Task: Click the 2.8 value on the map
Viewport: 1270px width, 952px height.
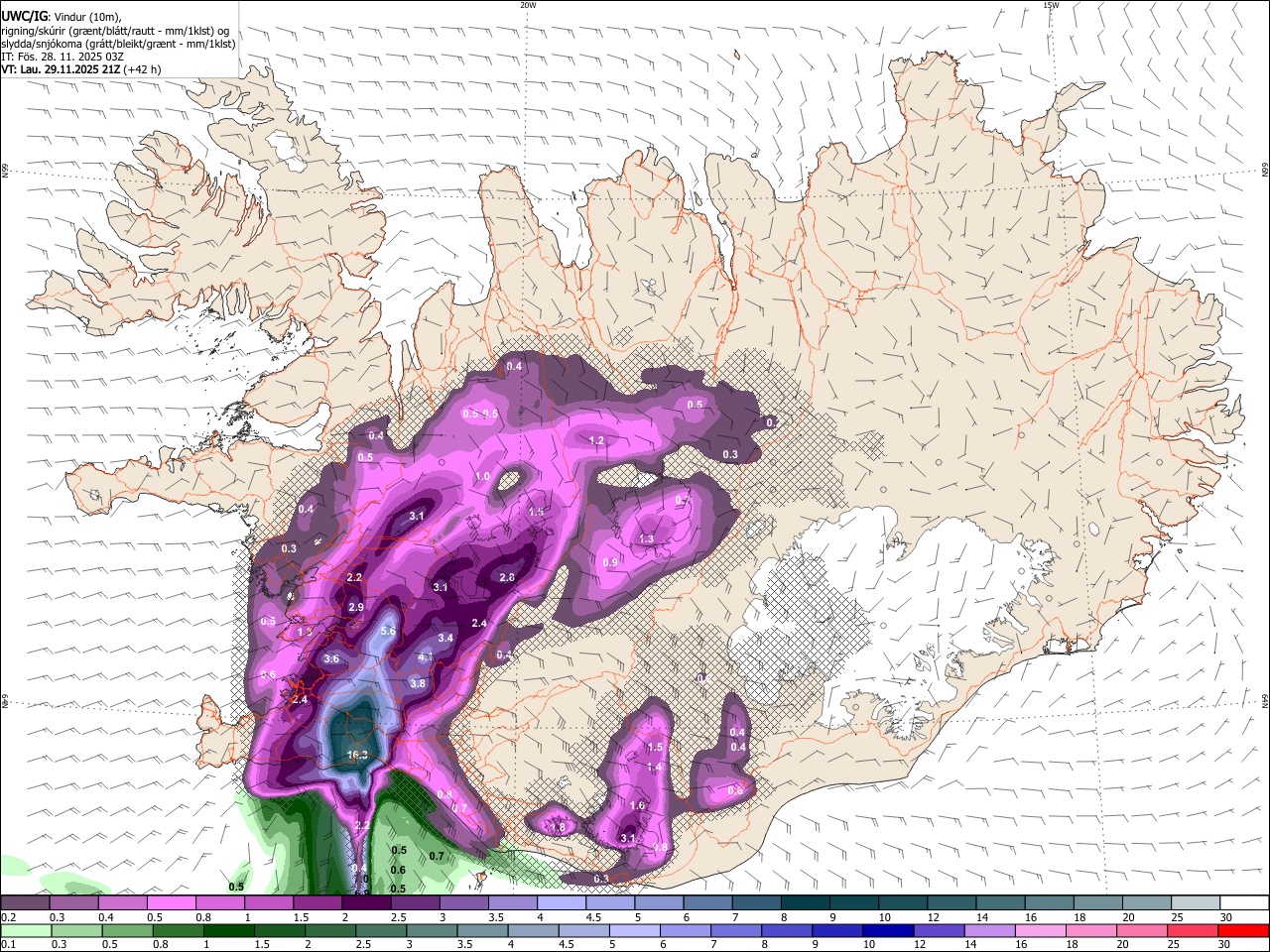Action: pos(507,577)
